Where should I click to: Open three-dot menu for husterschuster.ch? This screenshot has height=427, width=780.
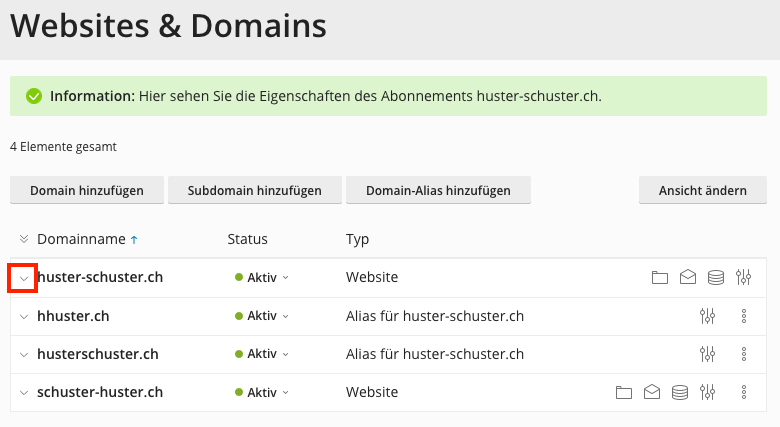point(743,354)
